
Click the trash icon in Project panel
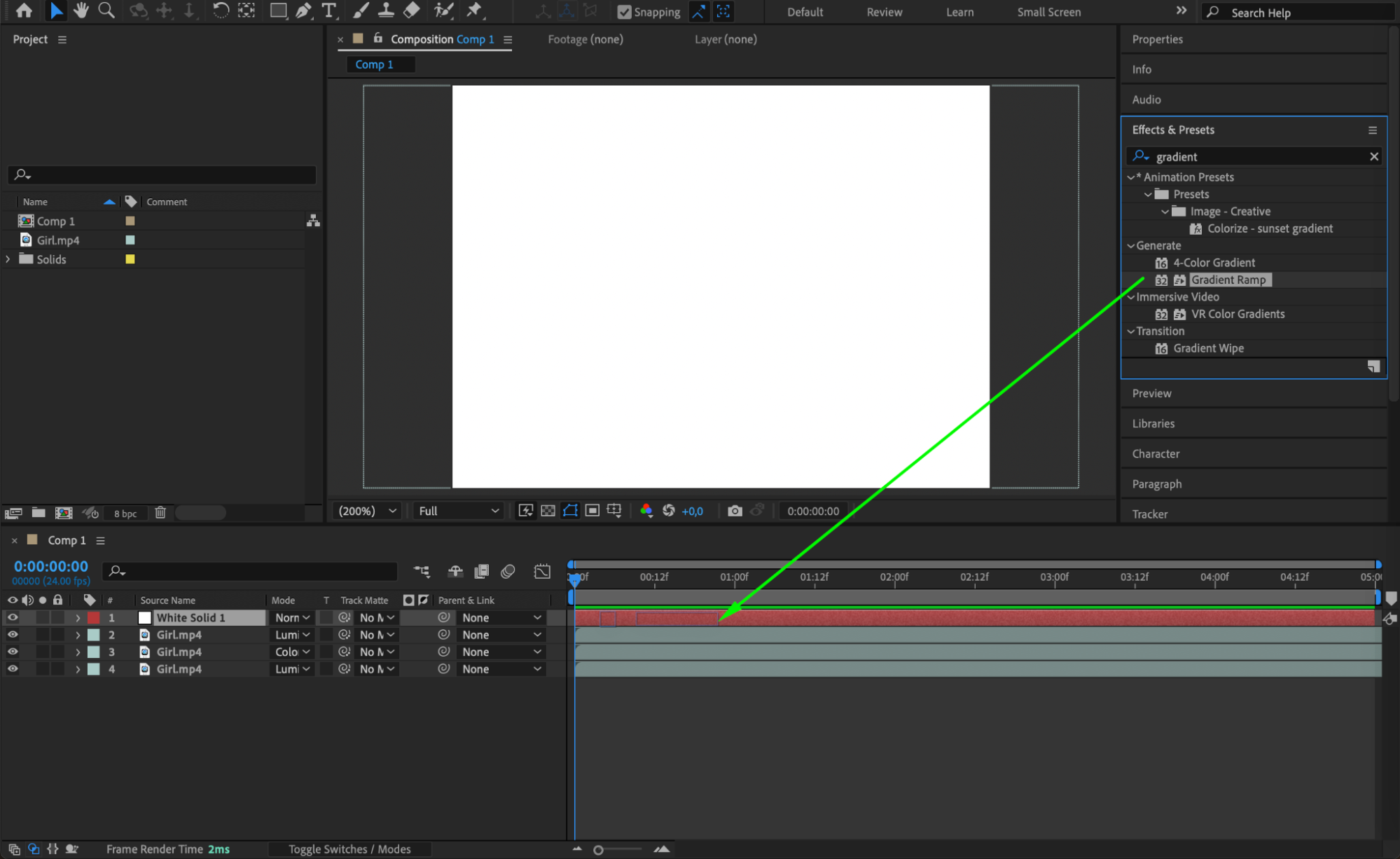pos(160,513)
